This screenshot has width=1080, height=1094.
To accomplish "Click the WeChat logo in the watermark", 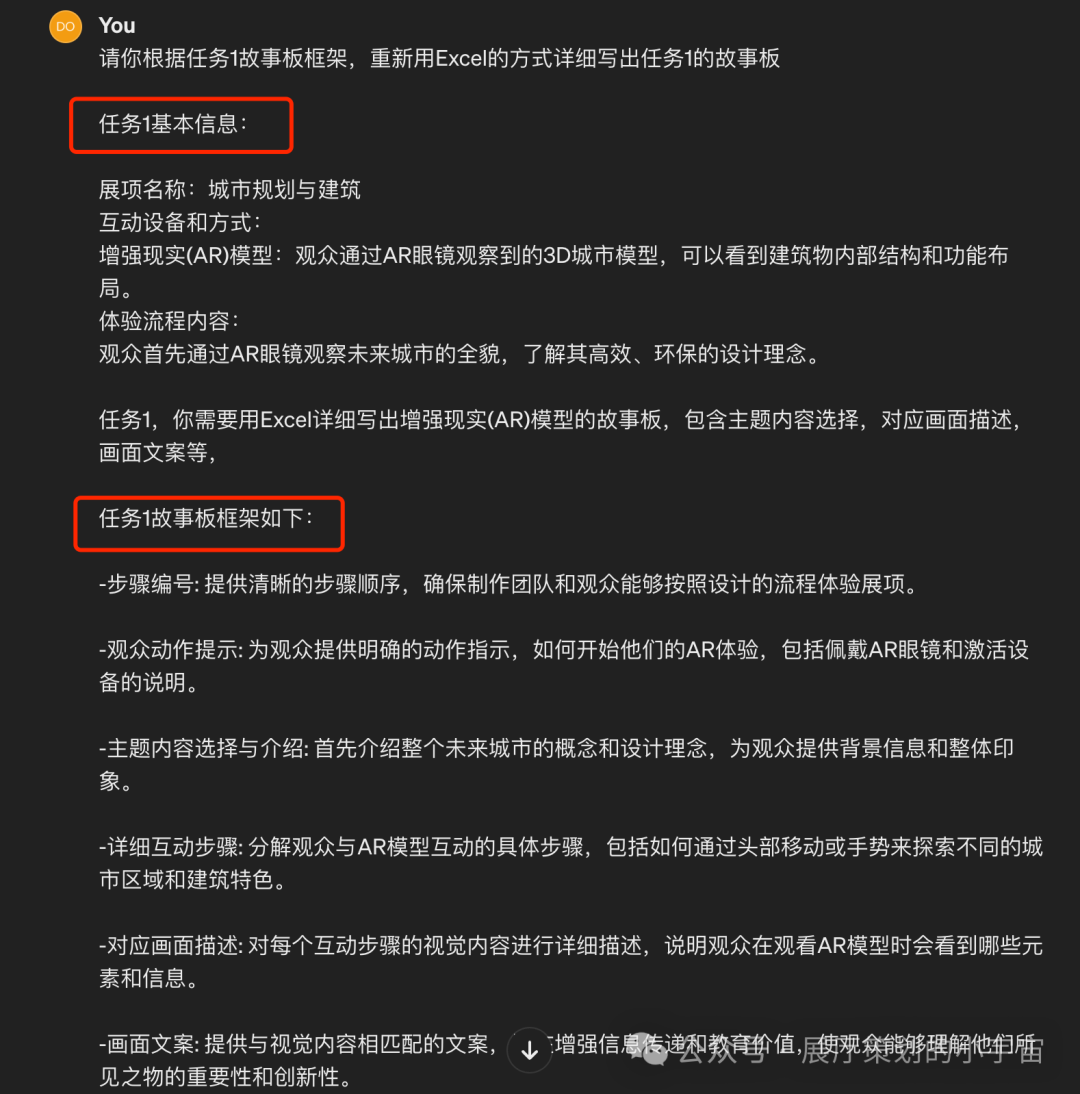I will point(652,1050).
